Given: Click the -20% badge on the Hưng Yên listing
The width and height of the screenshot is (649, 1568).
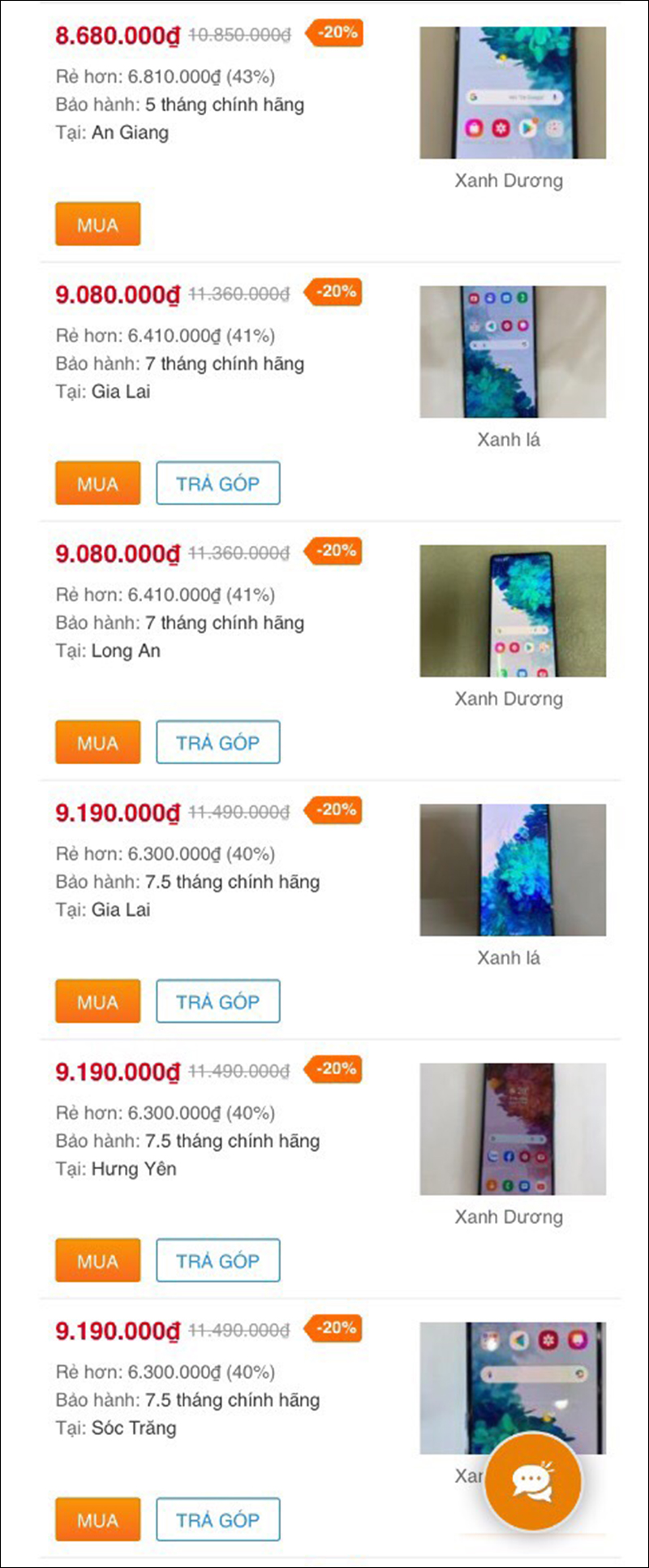Looking at the screenshot, I should [334, 1070].
